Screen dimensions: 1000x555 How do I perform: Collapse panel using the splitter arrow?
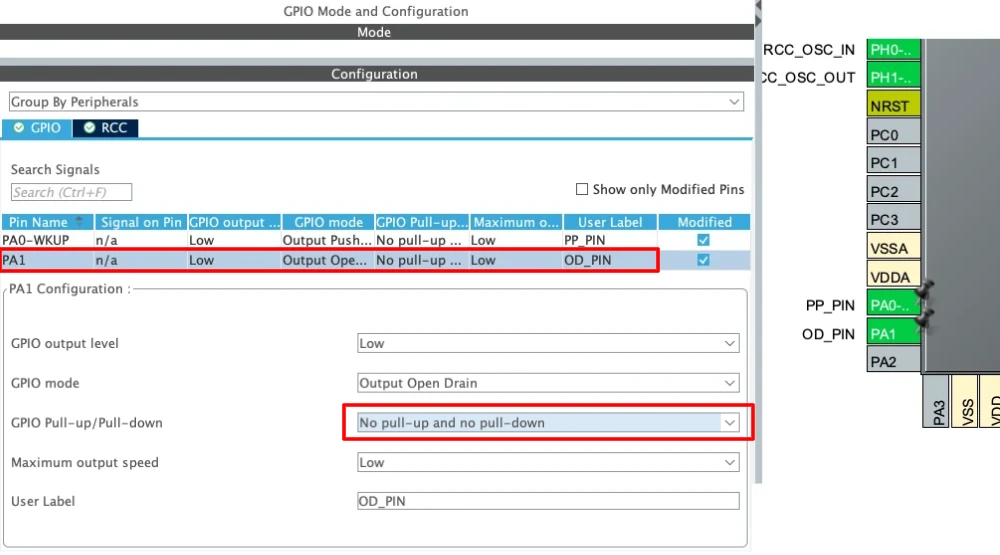(758, 6)
